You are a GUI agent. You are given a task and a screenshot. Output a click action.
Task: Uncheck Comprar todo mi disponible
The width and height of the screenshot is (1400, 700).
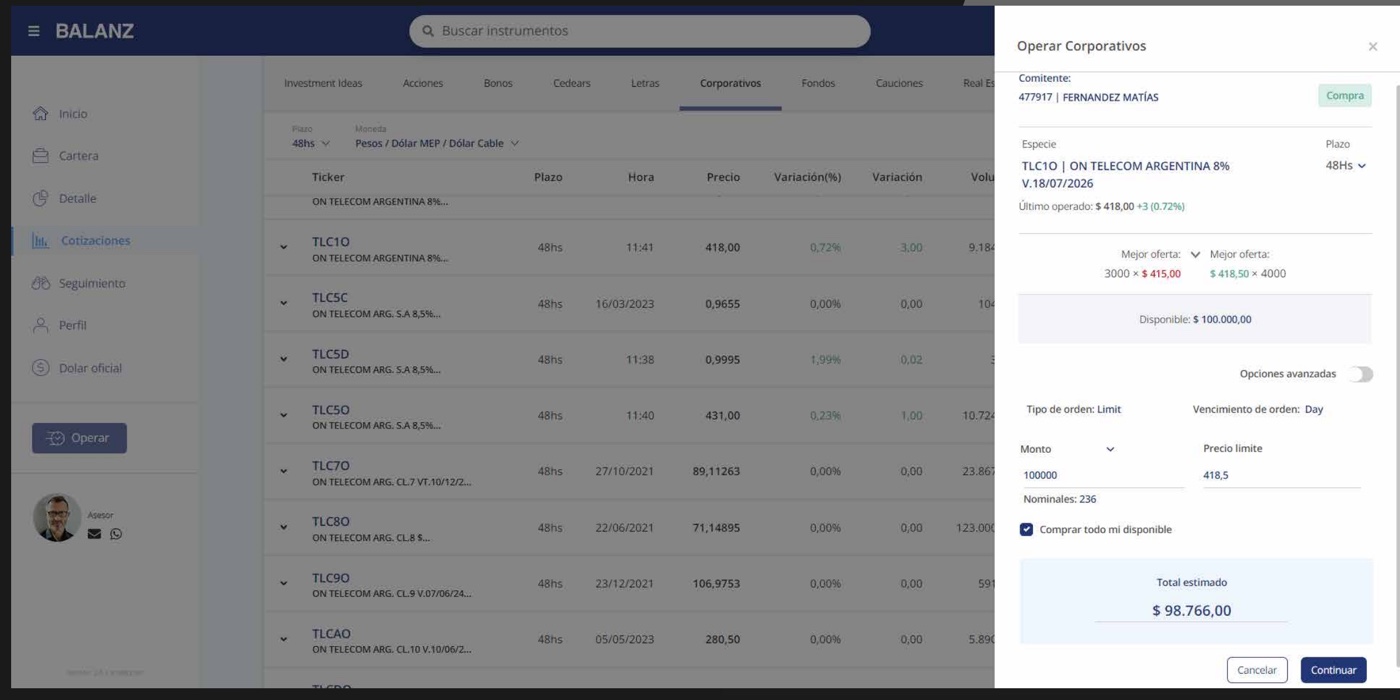(1026, 529)
